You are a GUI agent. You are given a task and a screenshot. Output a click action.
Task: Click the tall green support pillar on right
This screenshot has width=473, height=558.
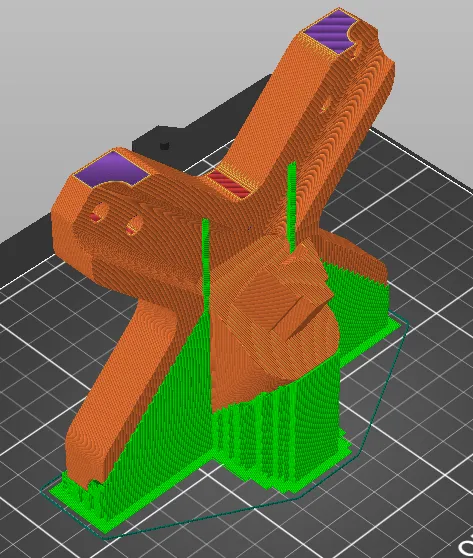292,207
